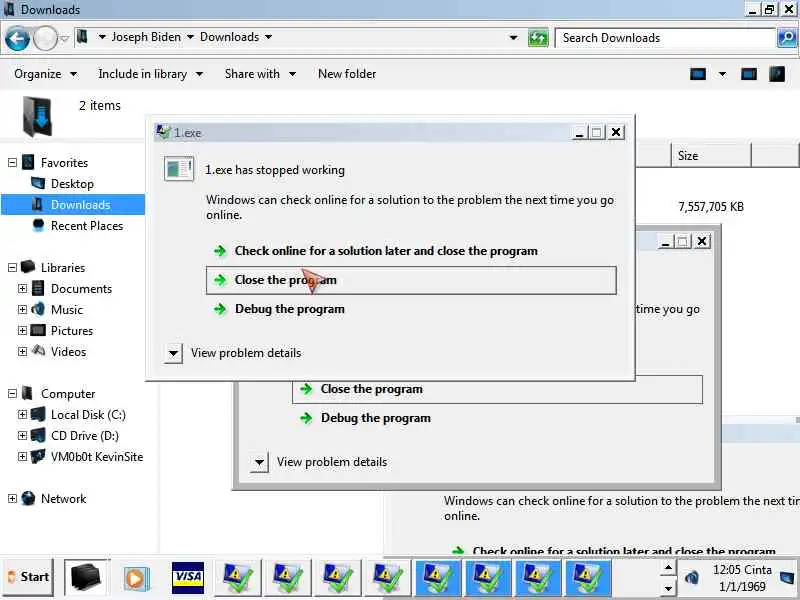This screenshot has width=800, height=600.
Task: Expand the Documents library
Action: pyautogui.click(x=22, y=288)
